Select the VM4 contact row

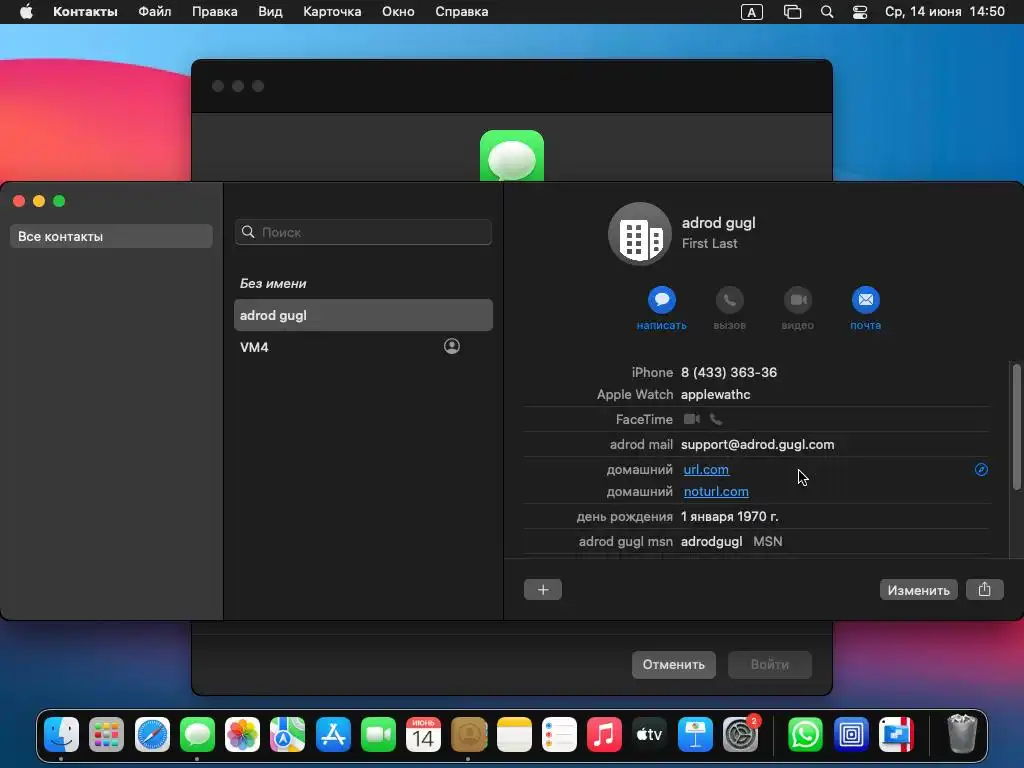[363, 347]
